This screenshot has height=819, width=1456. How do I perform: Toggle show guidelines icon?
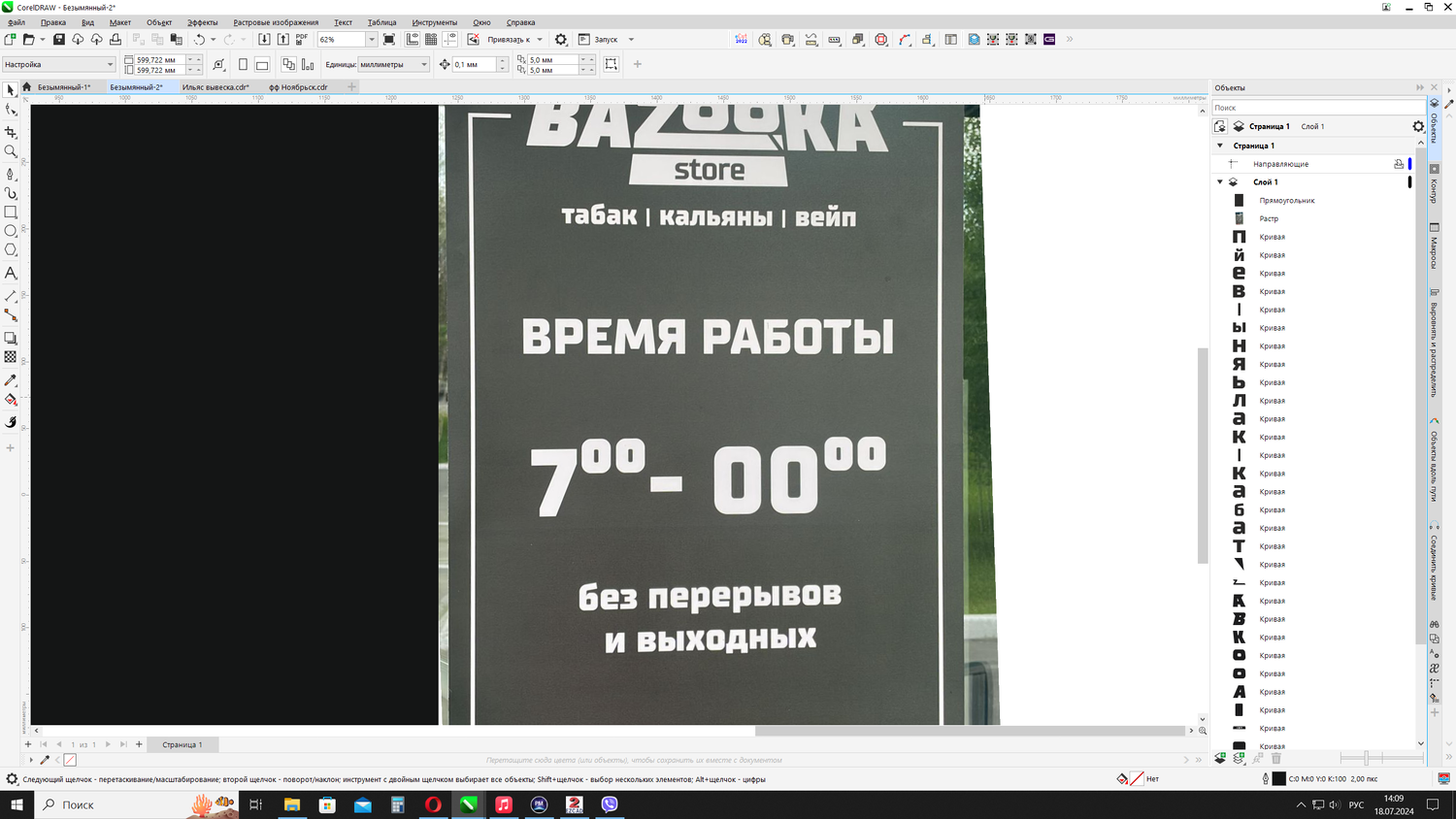coord(450,40)
